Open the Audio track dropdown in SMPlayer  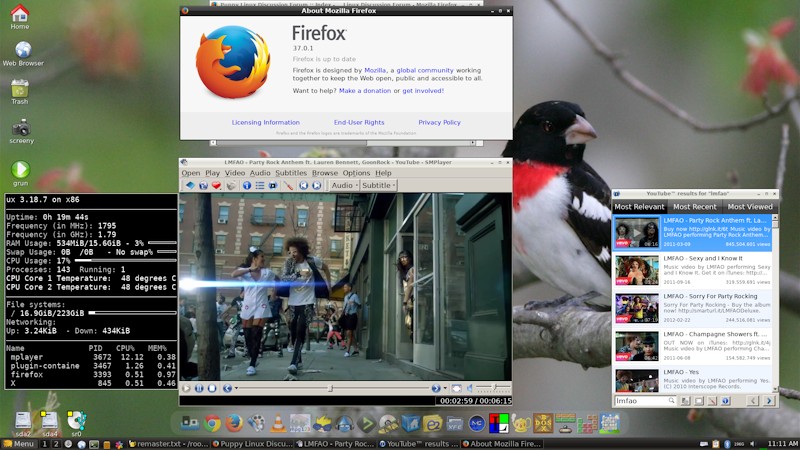344,186
